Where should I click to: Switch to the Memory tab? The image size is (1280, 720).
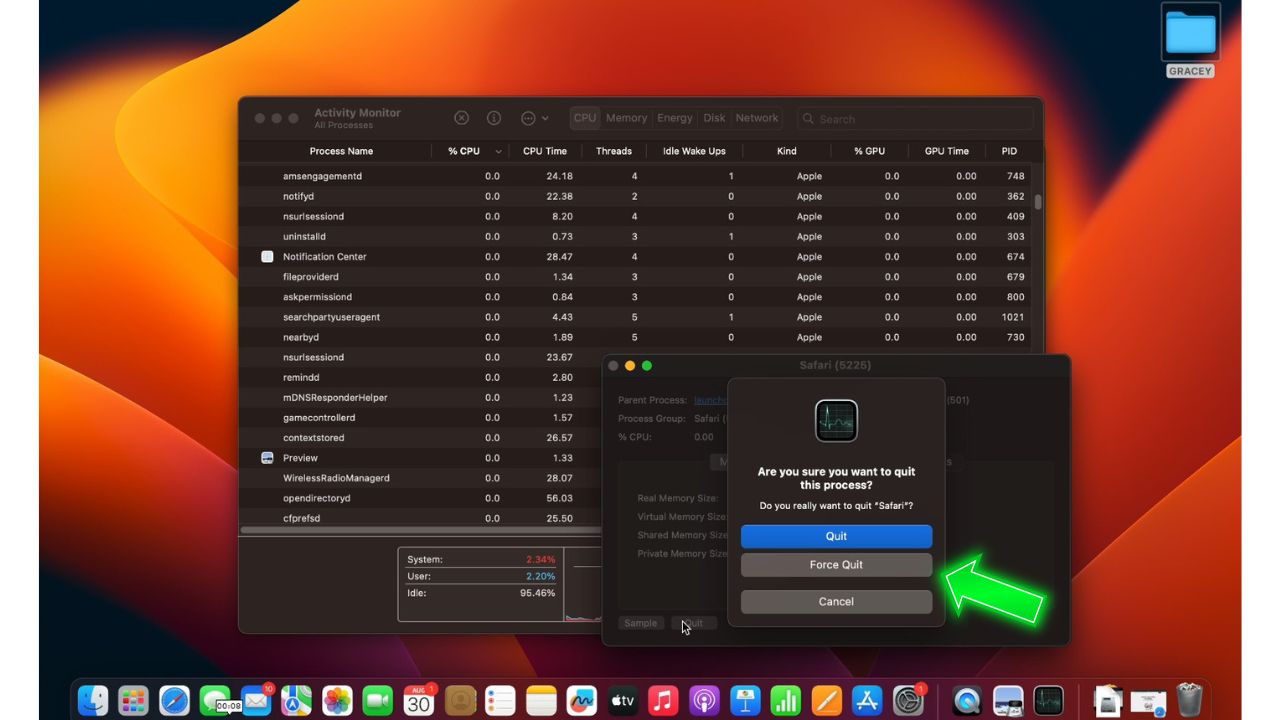point(626,118)
